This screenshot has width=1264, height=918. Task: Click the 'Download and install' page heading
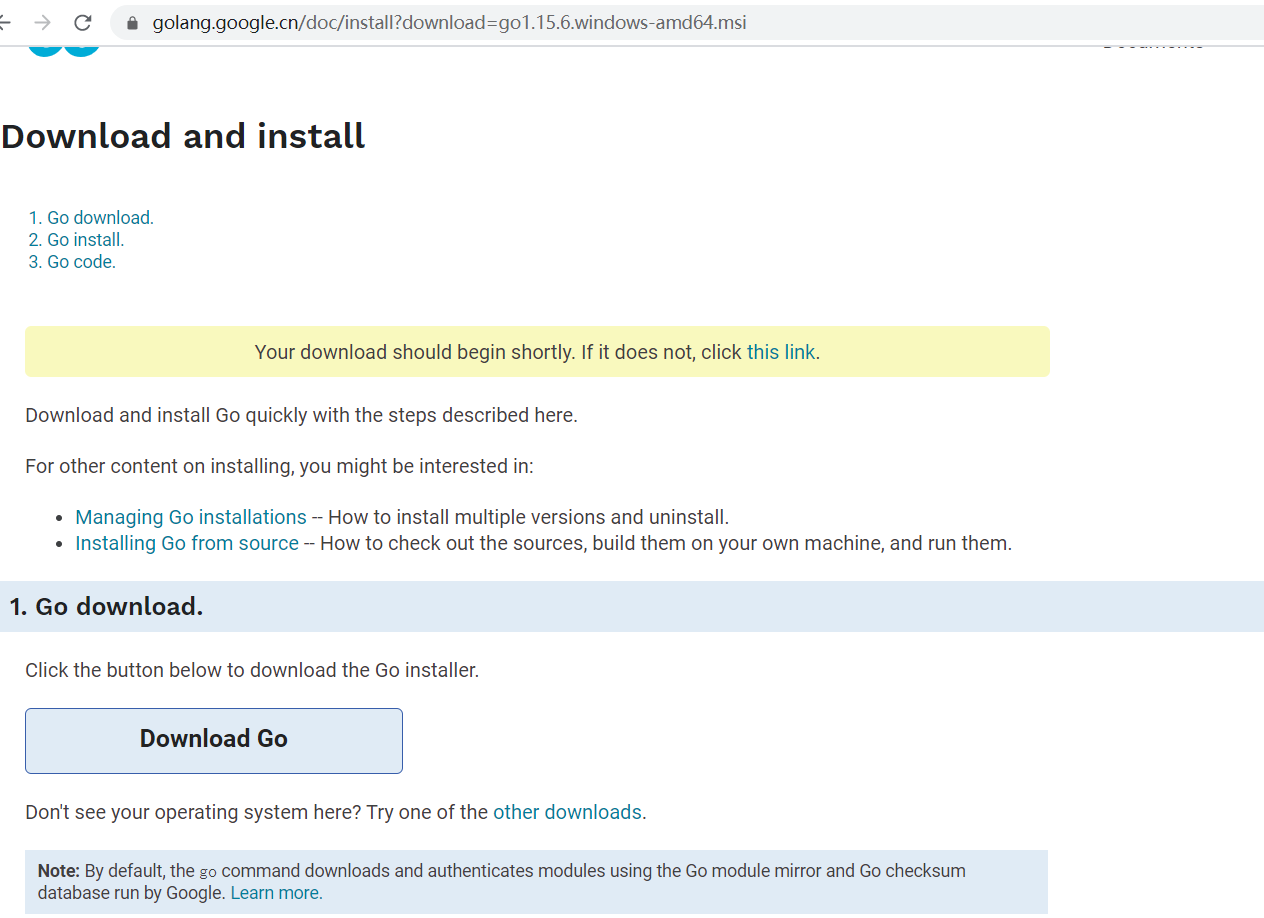(183, 136)
